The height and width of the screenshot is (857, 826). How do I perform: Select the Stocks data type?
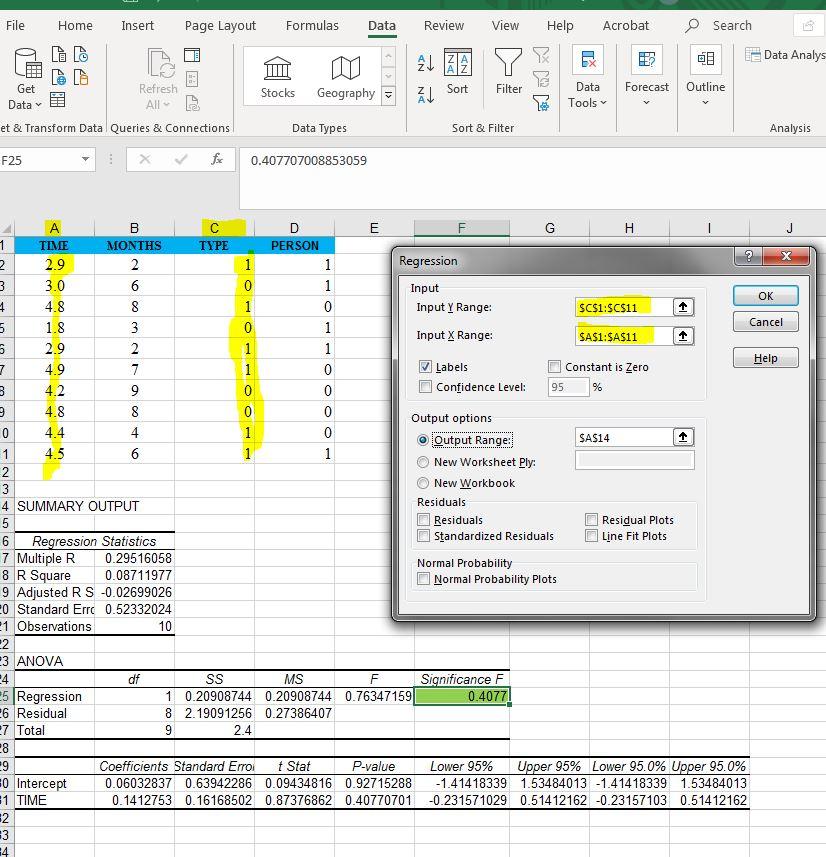(276, 75)
